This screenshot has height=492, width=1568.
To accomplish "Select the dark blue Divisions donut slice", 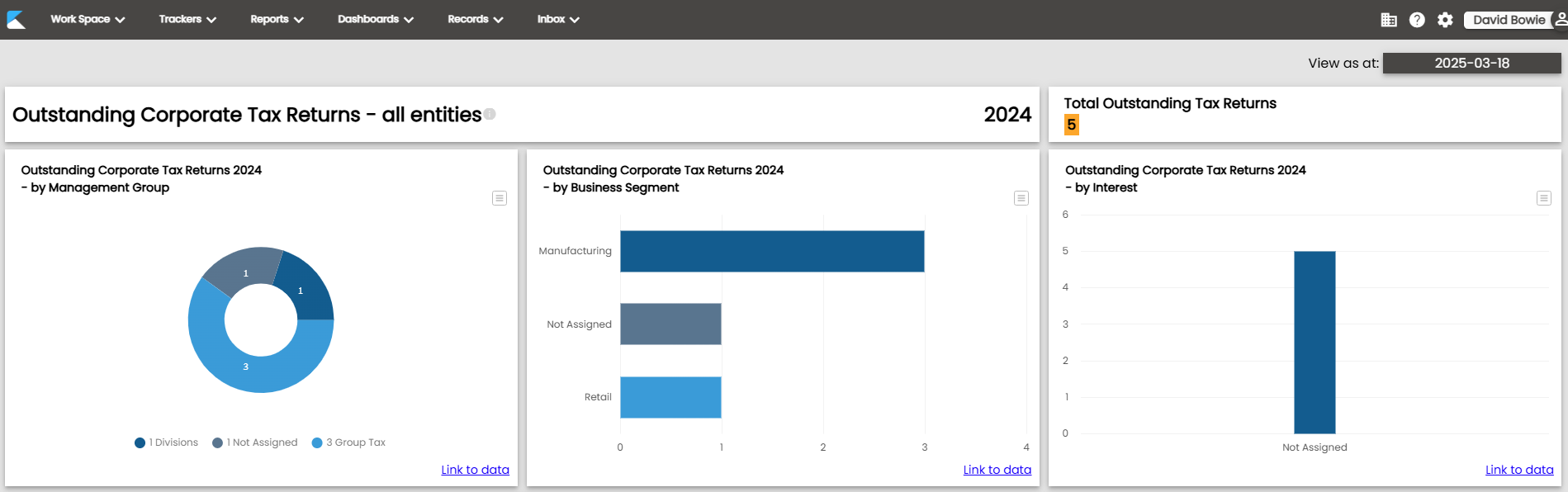I will pyautogui.click(x=302, y=289).
